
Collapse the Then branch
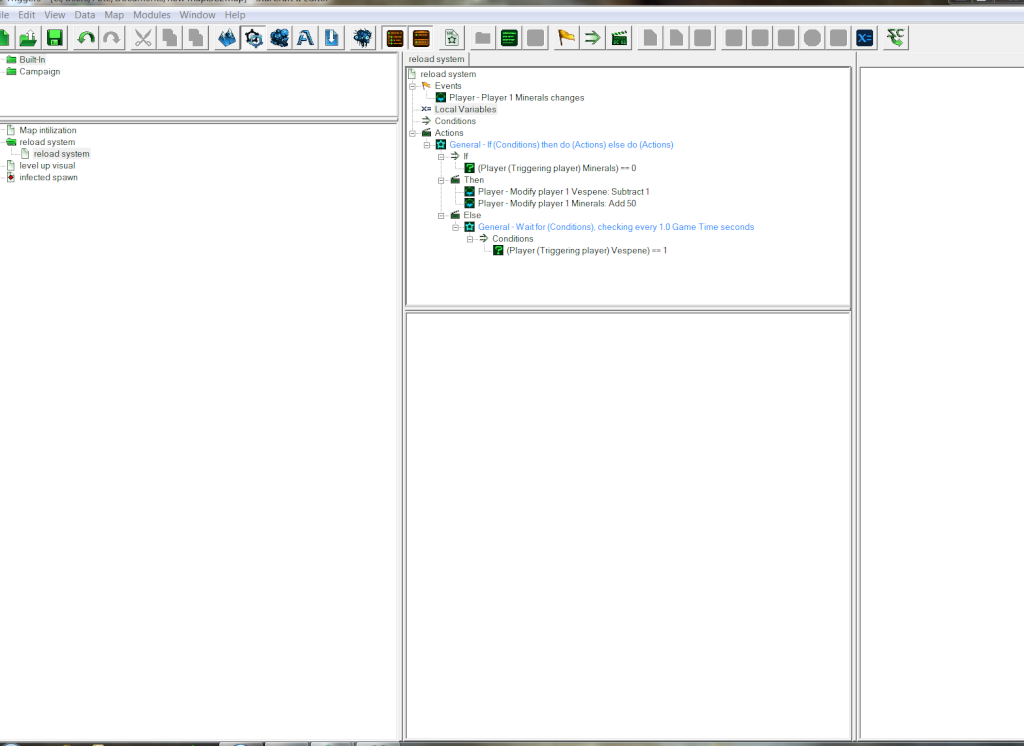[441, 180]
